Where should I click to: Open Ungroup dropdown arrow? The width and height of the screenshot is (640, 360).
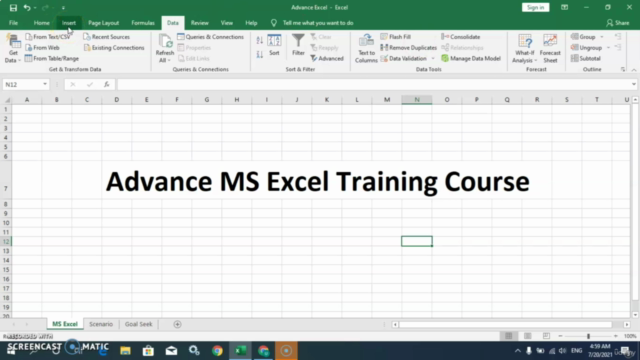pyautogui.click(x=608, y=48)
